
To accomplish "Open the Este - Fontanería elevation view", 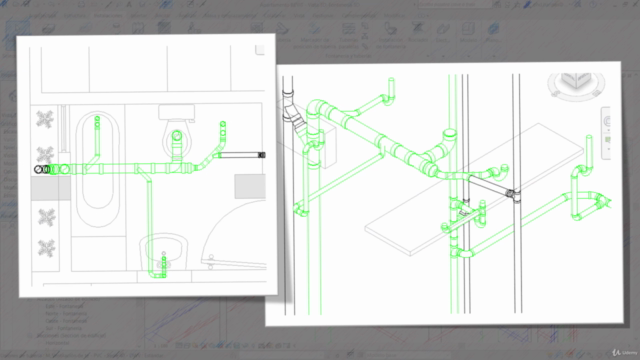I will (64, 306).
